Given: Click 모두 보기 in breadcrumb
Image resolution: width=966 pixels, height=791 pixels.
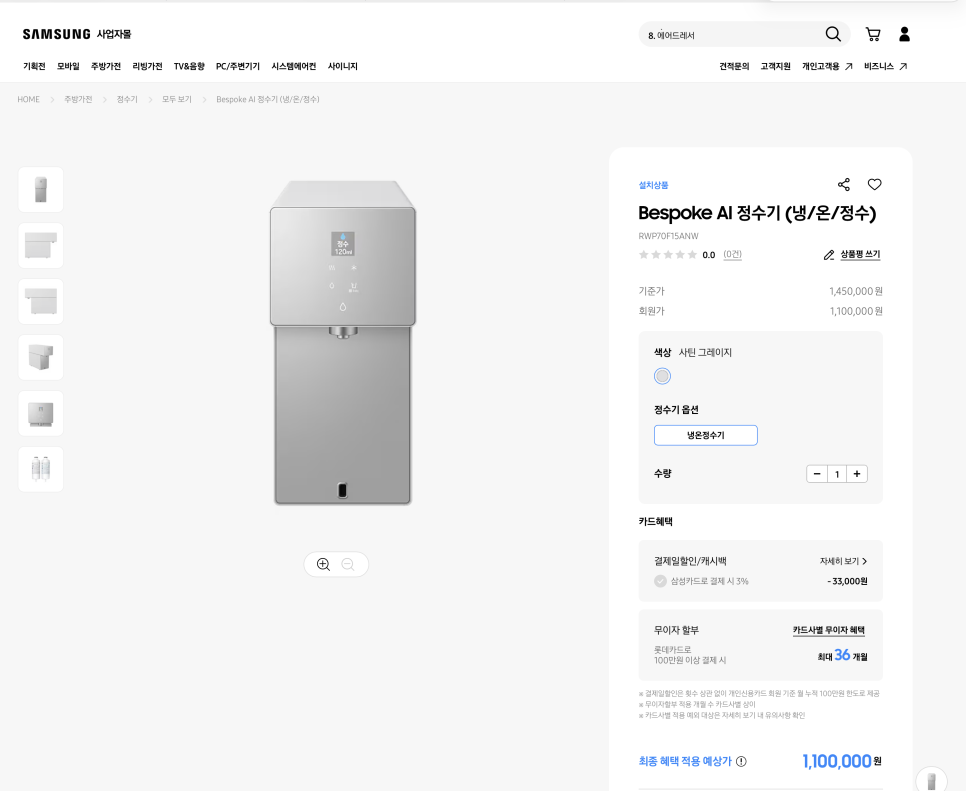Looking at the screenshot, I should pos(177,99).
